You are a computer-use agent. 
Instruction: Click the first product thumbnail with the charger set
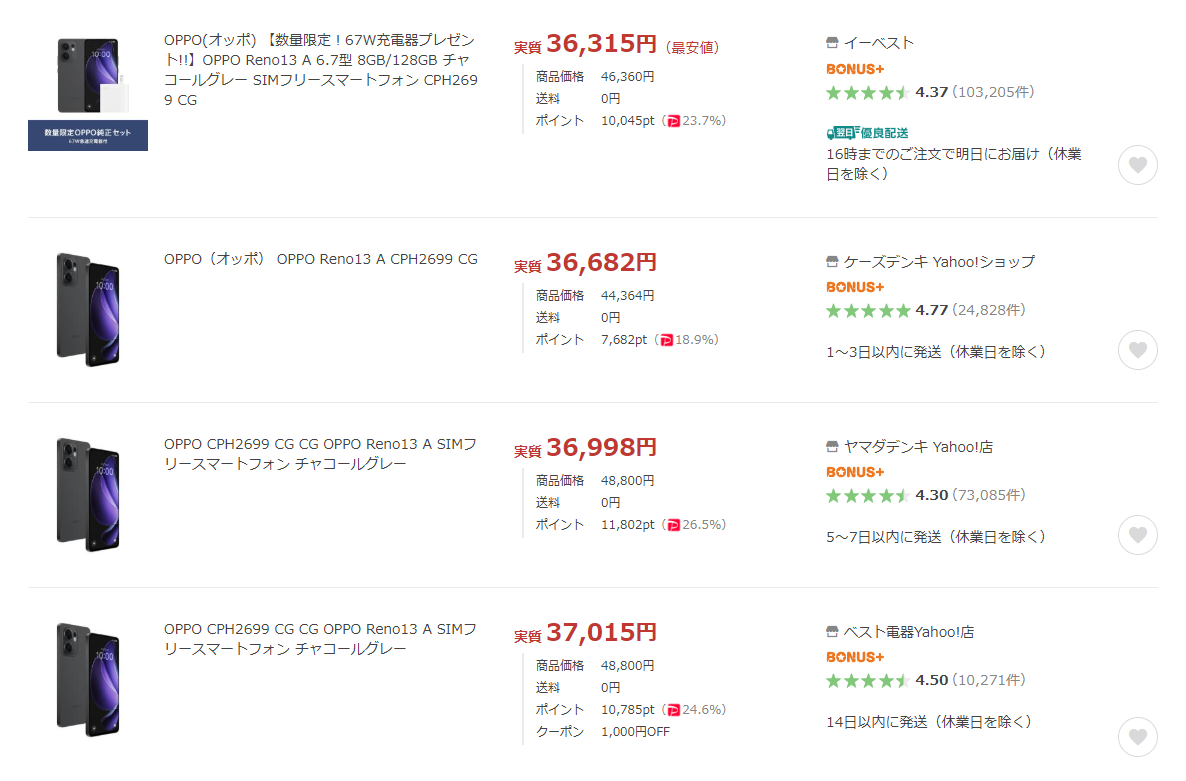(88, 92)
